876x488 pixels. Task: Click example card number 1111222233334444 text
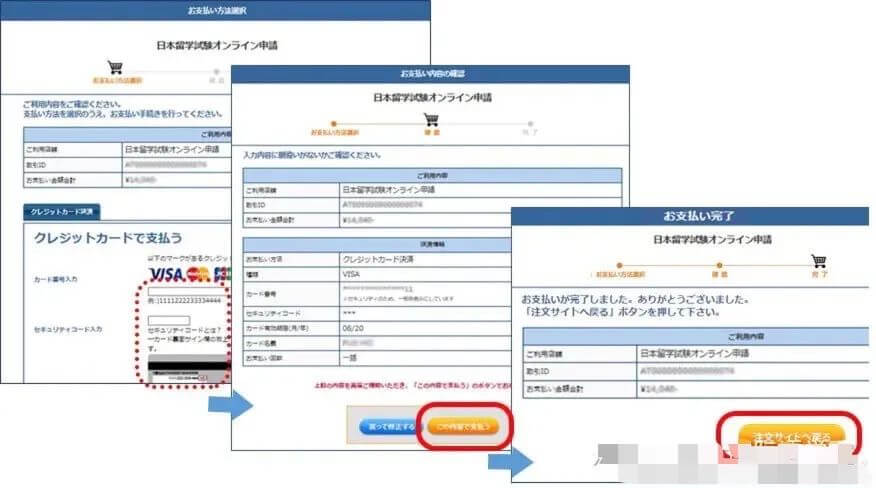(x=184, y=301)
